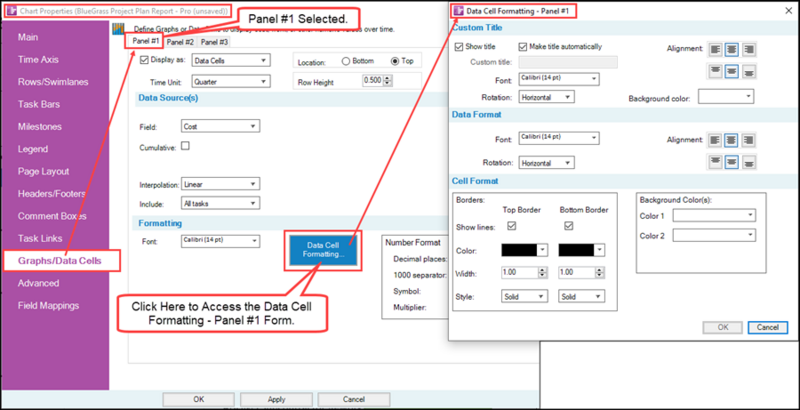Open the Color 2 background picker
Viewport: 800px width, 410px height.
pos(714,235)
